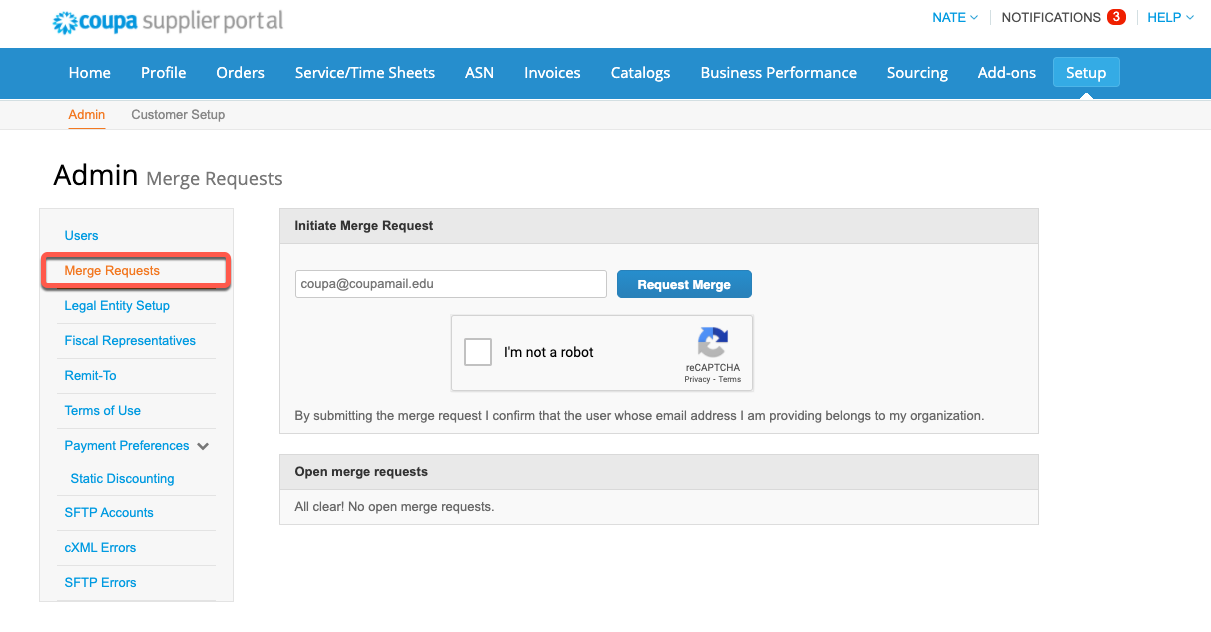Open the NATE user dropdown
The width and height of the screenshot is (1211, 632).
954,17
